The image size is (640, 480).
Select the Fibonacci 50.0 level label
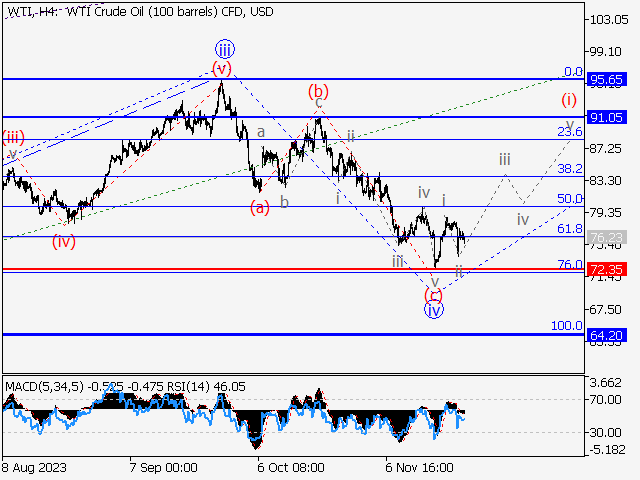[570, 199]
